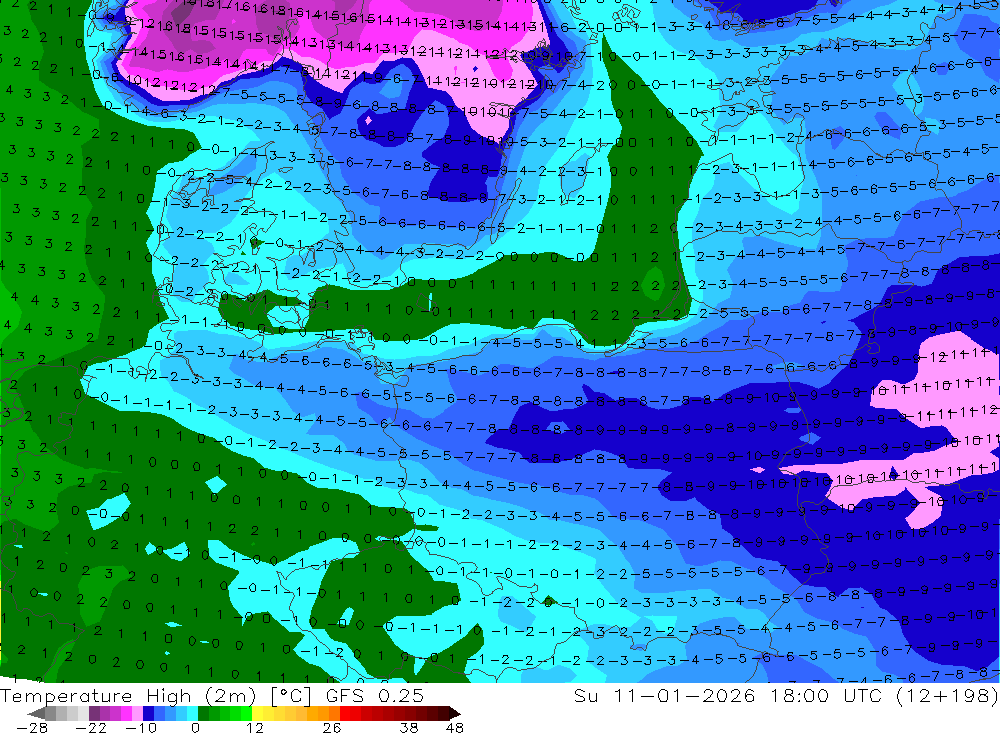This screenshot has width=1000, height=733.
Task: Click the bright red legend swatch right of 26
Action: [345, 713]
